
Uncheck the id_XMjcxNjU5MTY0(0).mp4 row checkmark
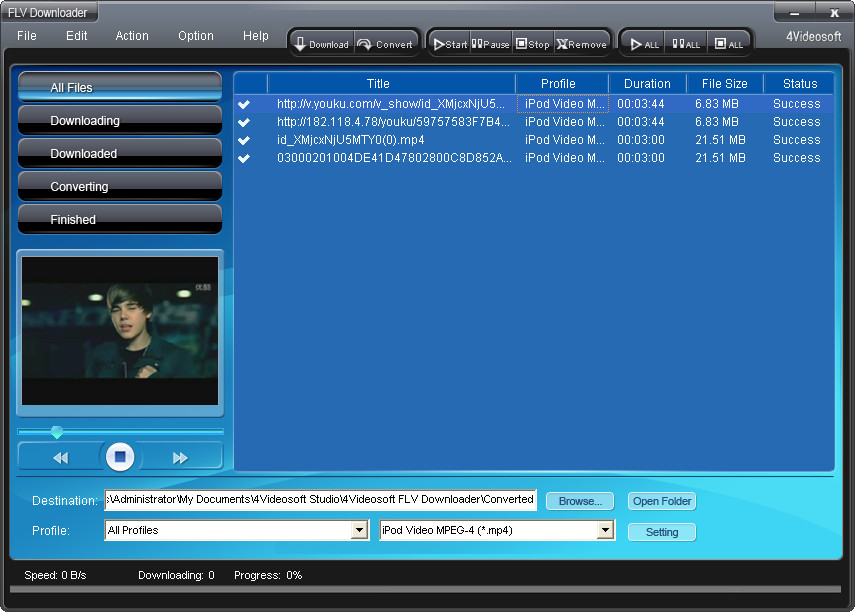coord(244,140)
